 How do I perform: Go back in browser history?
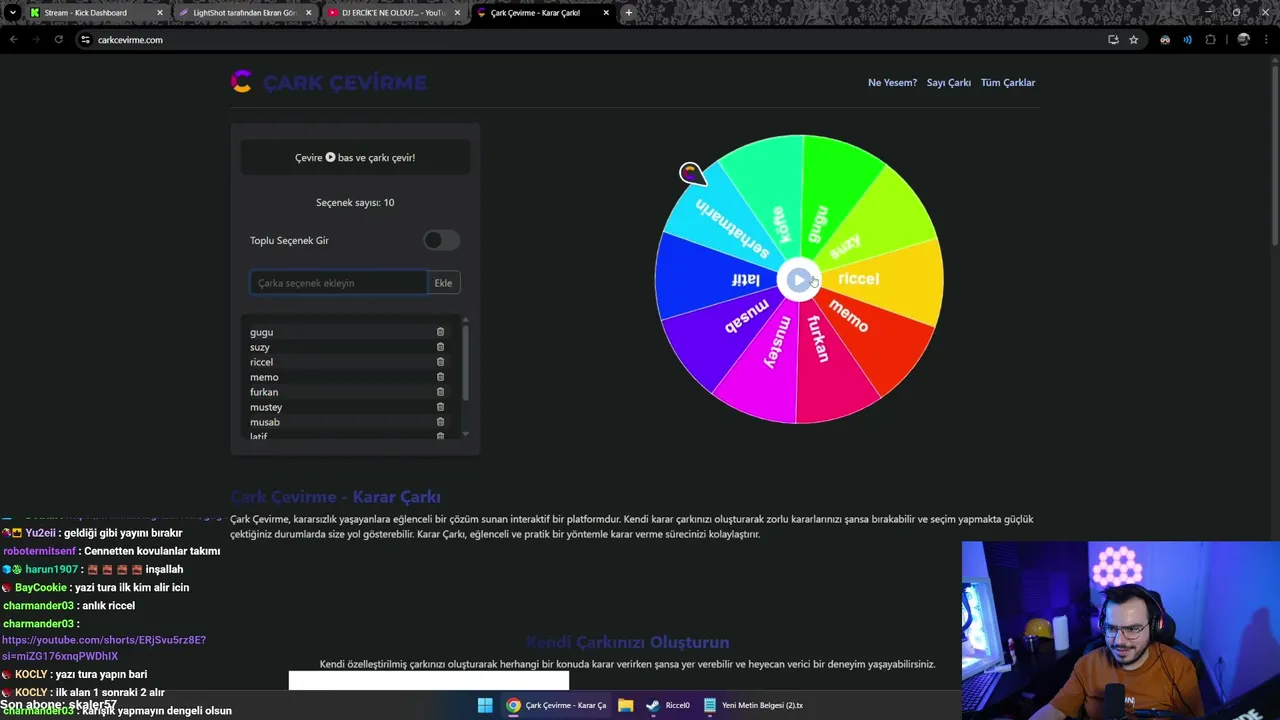pos(14,40)
